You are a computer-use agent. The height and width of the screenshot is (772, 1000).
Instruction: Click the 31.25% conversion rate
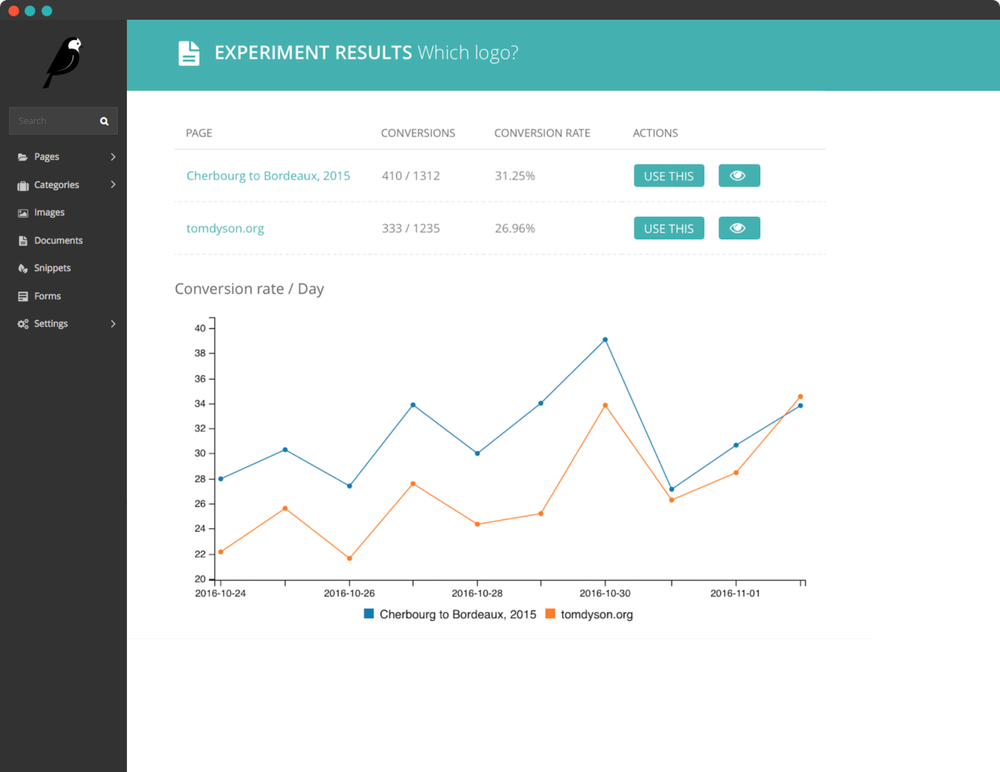click(515, 176)
